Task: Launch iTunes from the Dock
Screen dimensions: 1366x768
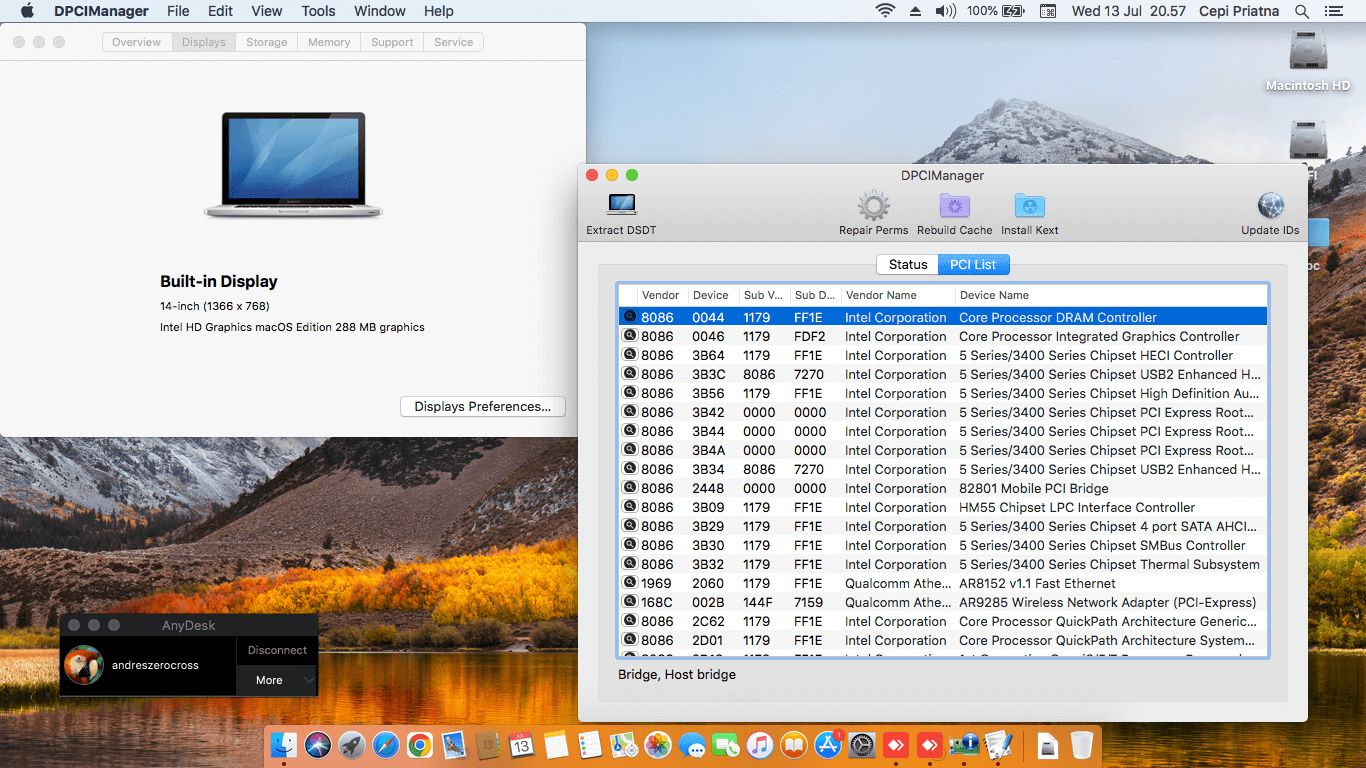Action: tap(759, 744)
